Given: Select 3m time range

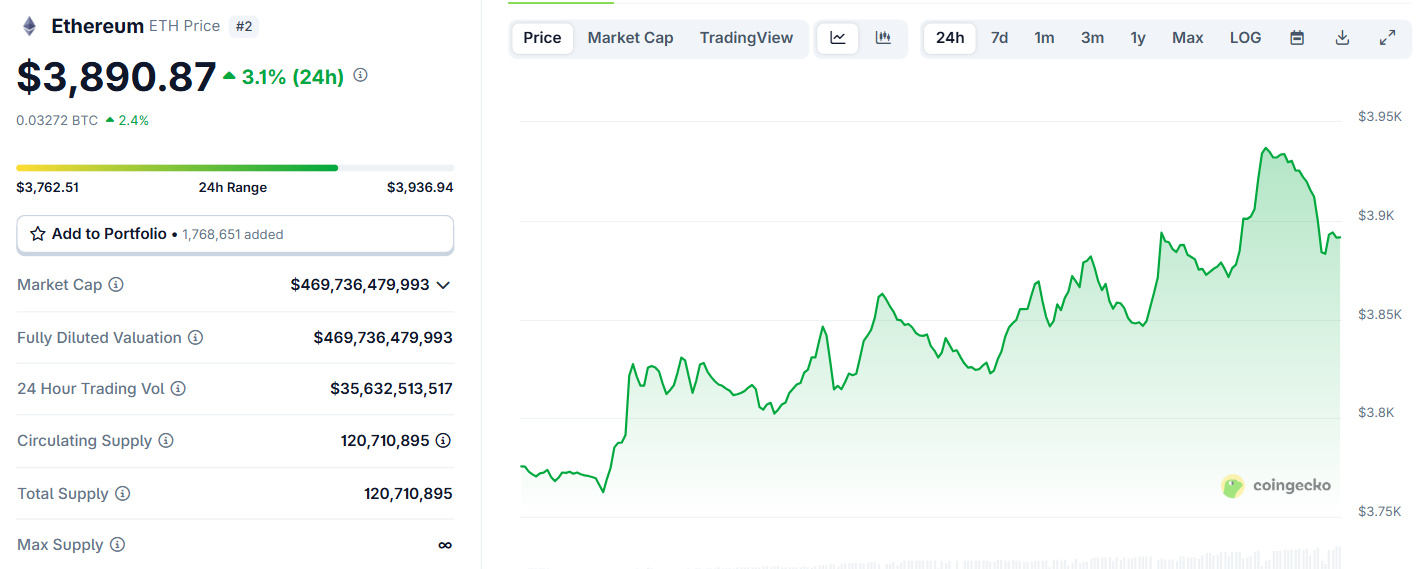Looking at the screenshot, I should [x=1092, y=38].
